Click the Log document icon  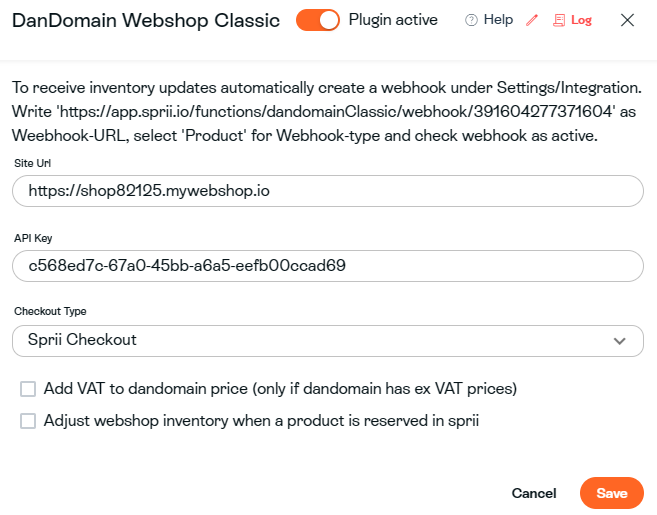(559, 20)
